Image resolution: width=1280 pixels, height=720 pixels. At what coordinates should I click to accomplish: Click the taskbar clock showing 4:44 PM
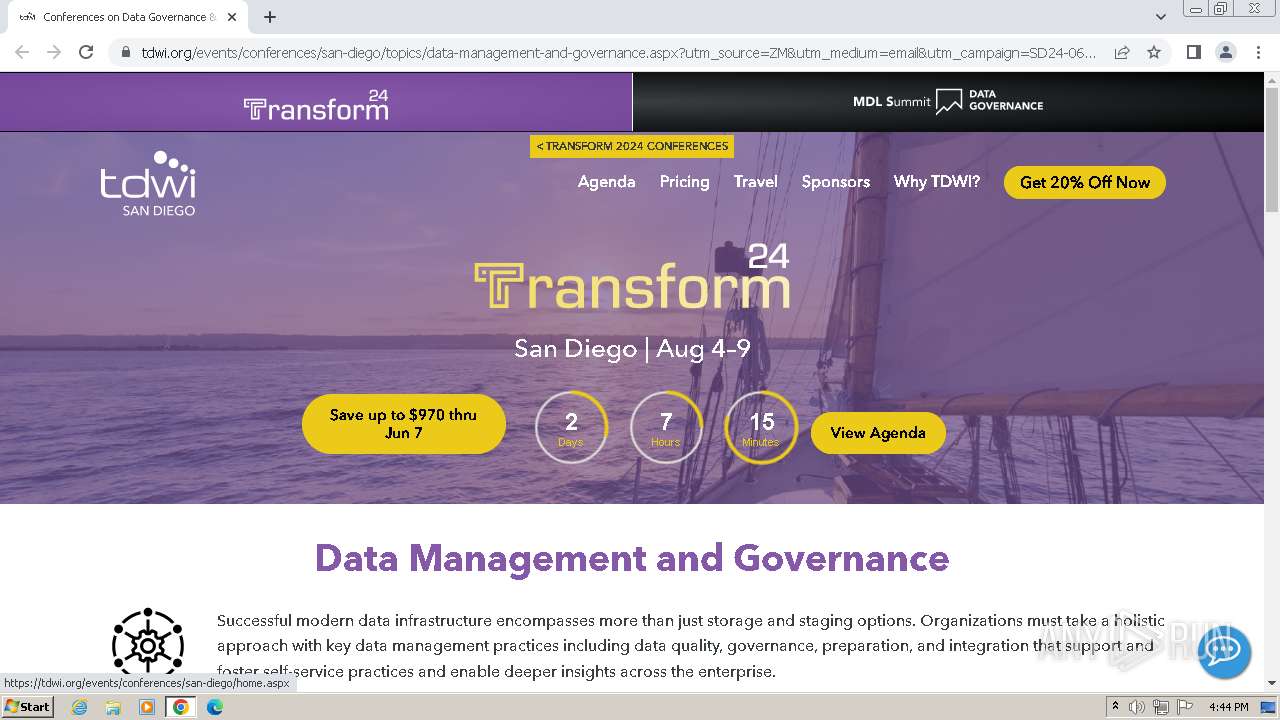click(x=1228, y=707)
